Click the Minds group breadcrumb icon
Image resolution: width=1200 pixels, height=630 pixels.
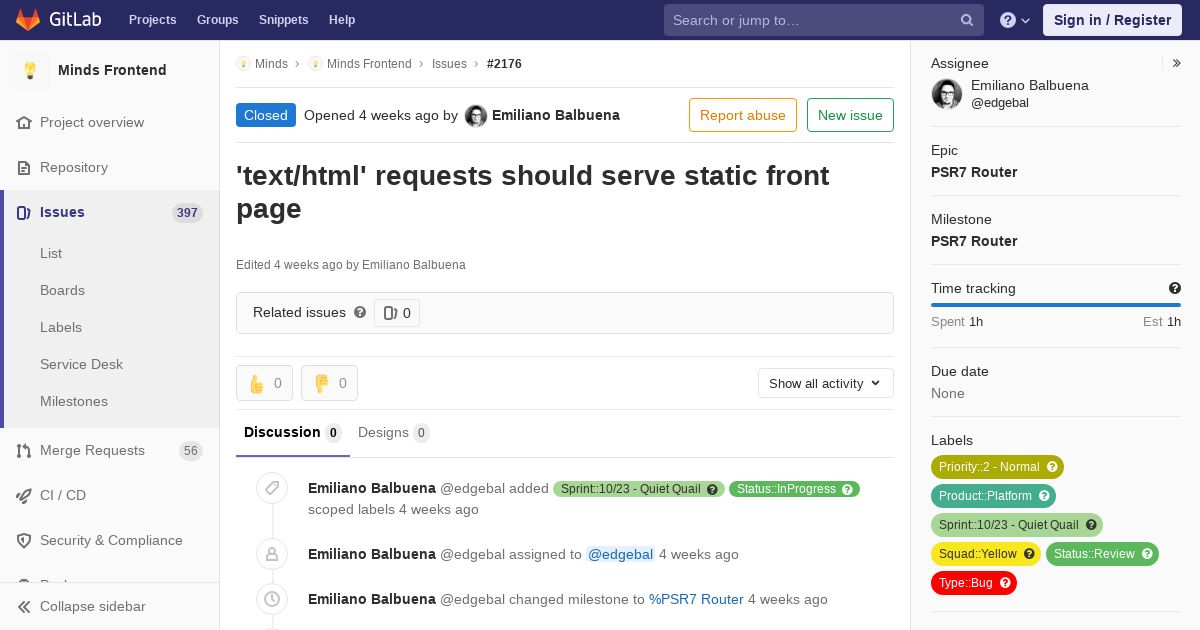point(243,64)
